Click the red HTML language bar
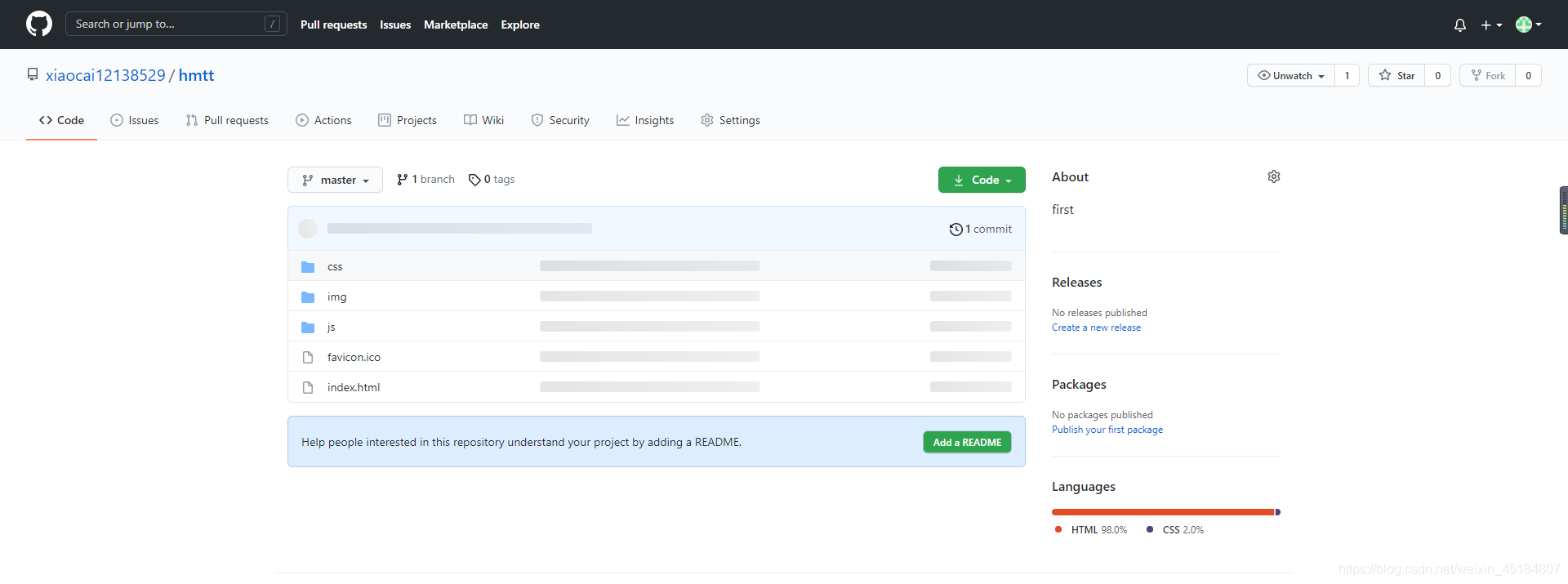The width and height of the screenshot is (1568, 584). coord(1163,512)
